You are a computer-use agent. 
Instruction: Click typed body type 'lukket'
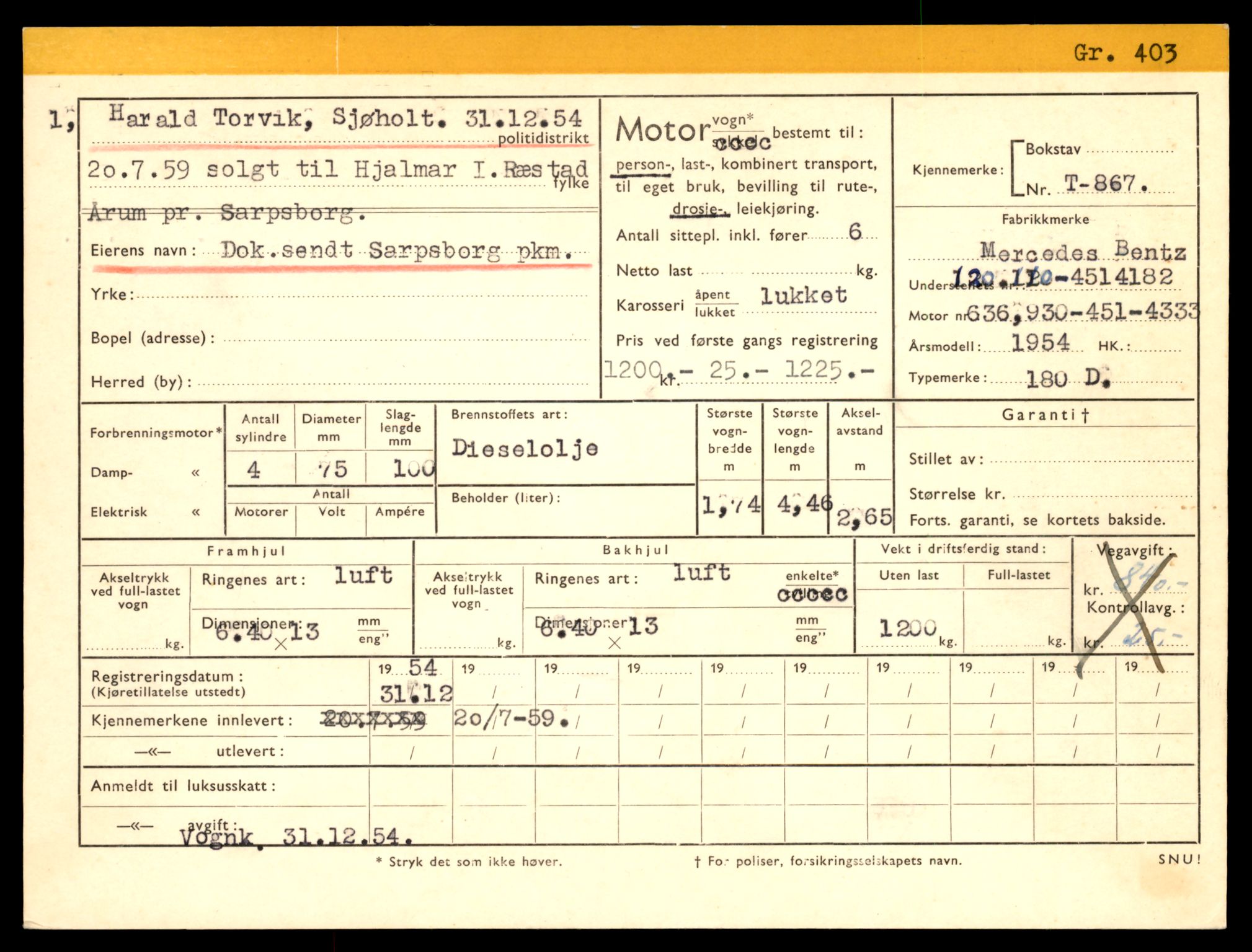pyautogui.click(x=804, y=295)
